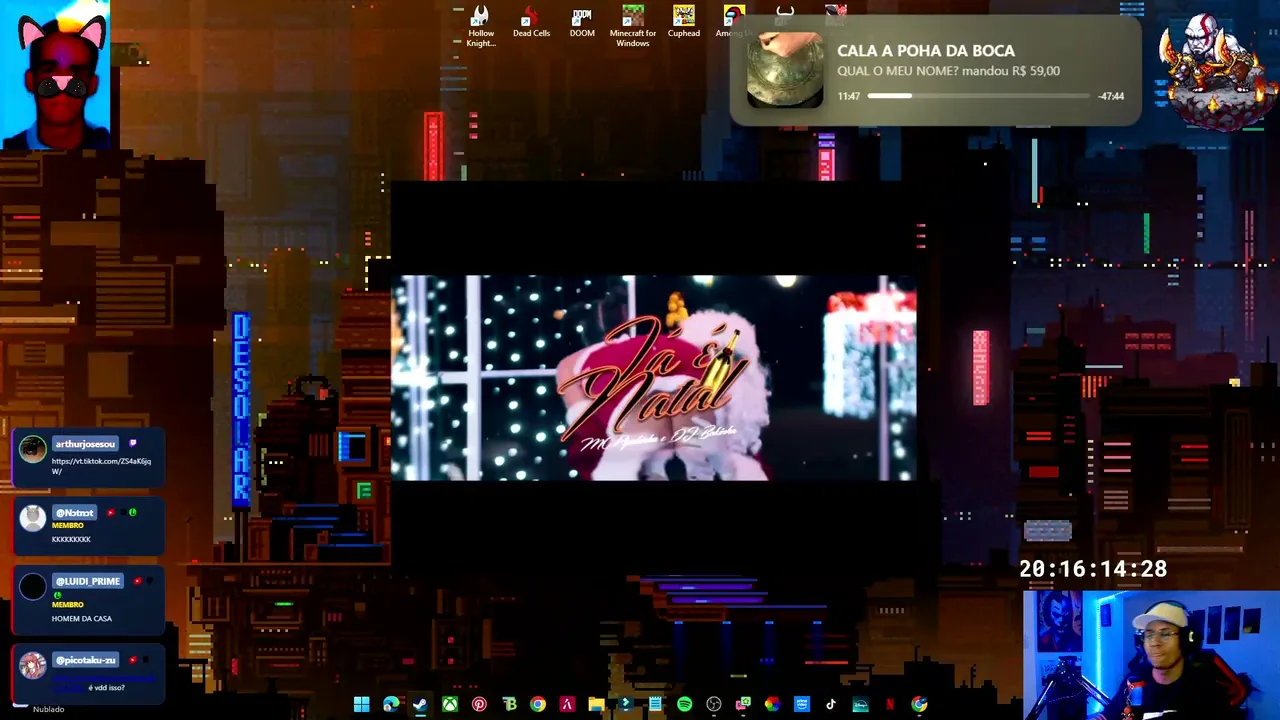Screen dimensions: 1280x720
Task: Click the CALA A POHA DA BOCA title
Action: (x=926, y=51)
